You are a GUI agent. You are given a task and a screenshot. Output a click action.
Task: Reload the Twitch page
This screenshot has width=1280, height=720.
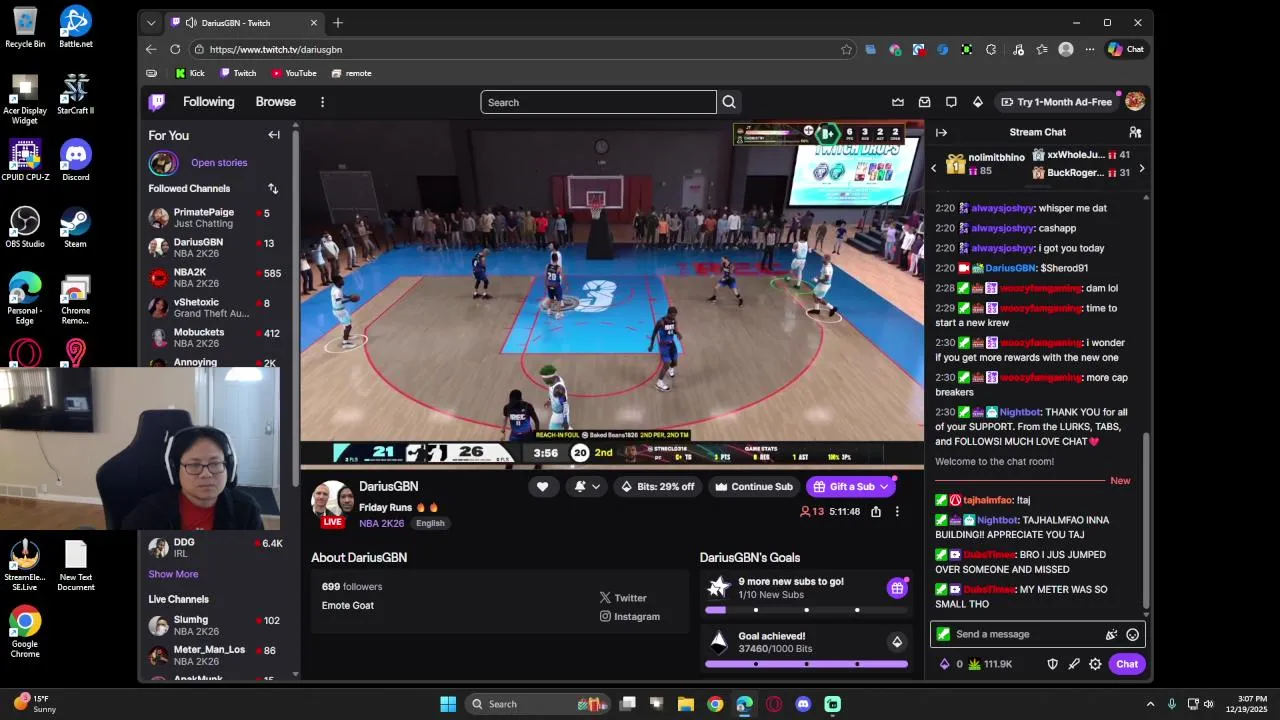(175, 49)
